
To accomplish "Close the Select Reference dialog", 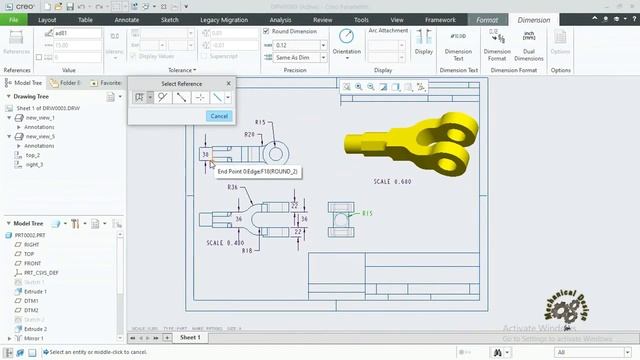I will point(229,83).
